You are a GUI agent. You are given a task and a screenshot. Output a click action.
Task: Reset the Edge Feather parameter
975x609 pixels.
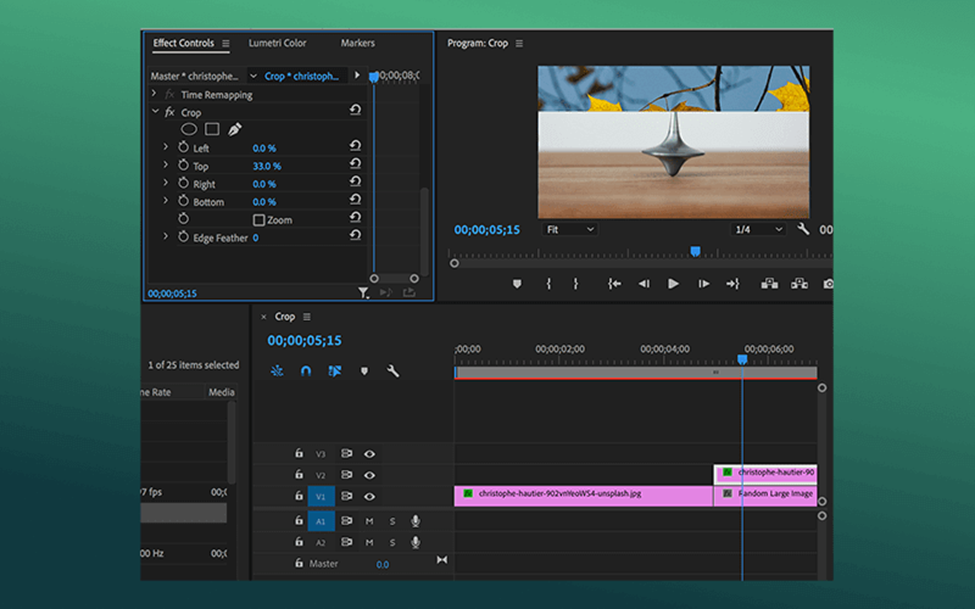click(x=355, y=235)
